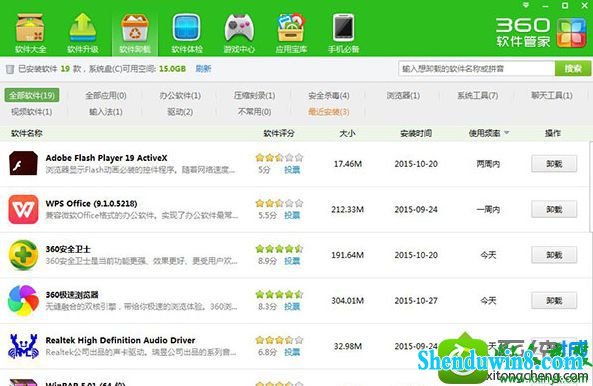This screenshot has width=593, height=386.
Task: Sort by the 软件评分 column header
Action: [279, 133]
